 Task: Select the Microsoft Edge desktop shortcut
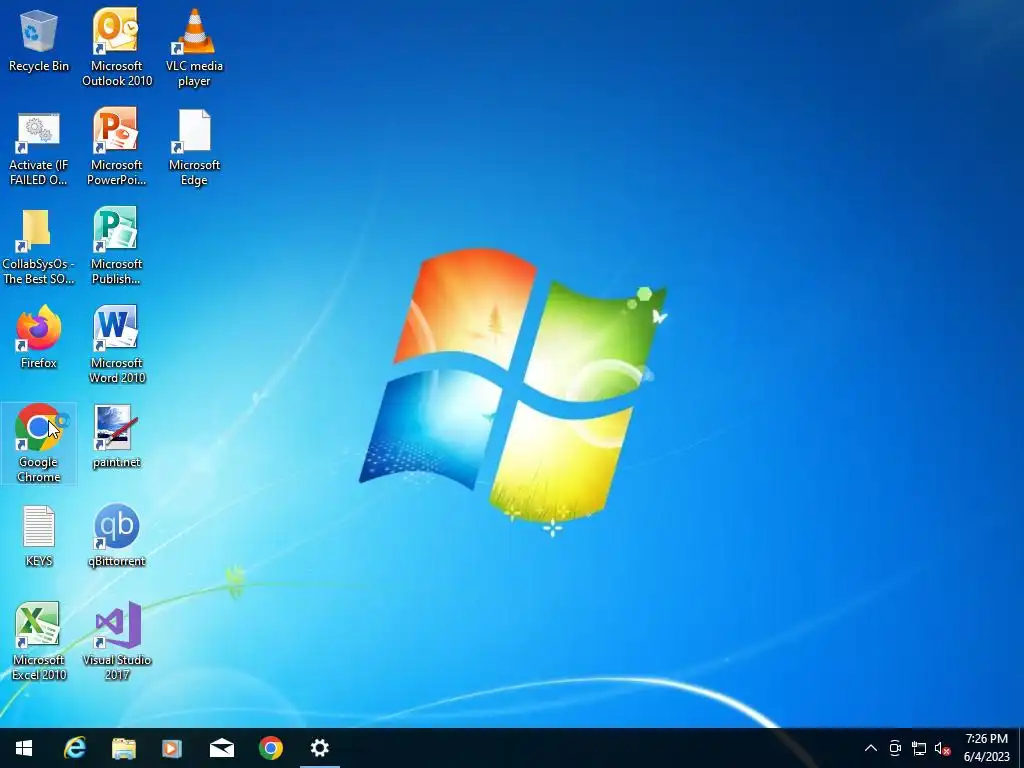click(194, 148)
